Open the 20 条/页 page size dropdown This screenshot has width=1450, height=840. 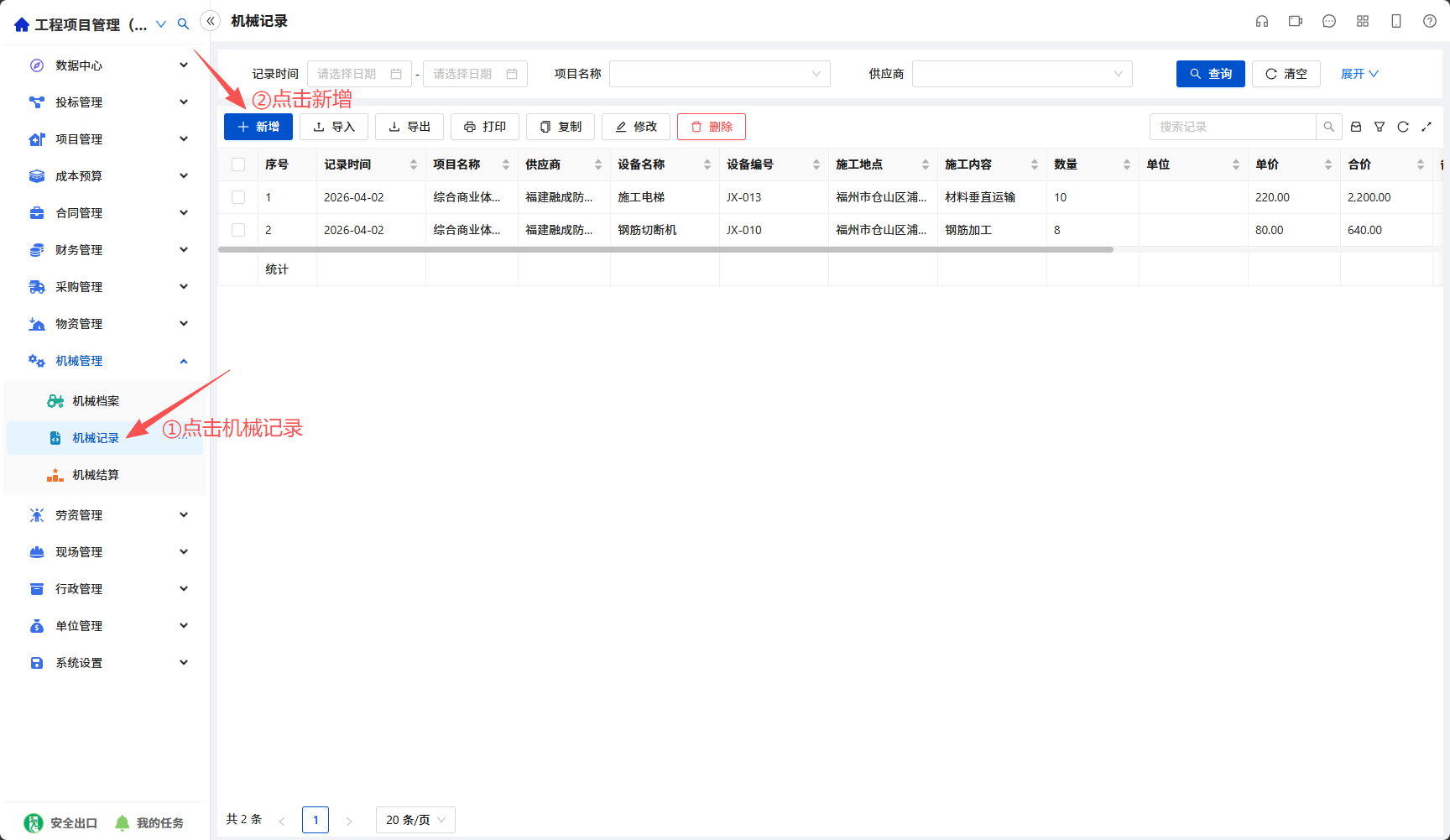(415, 820)
